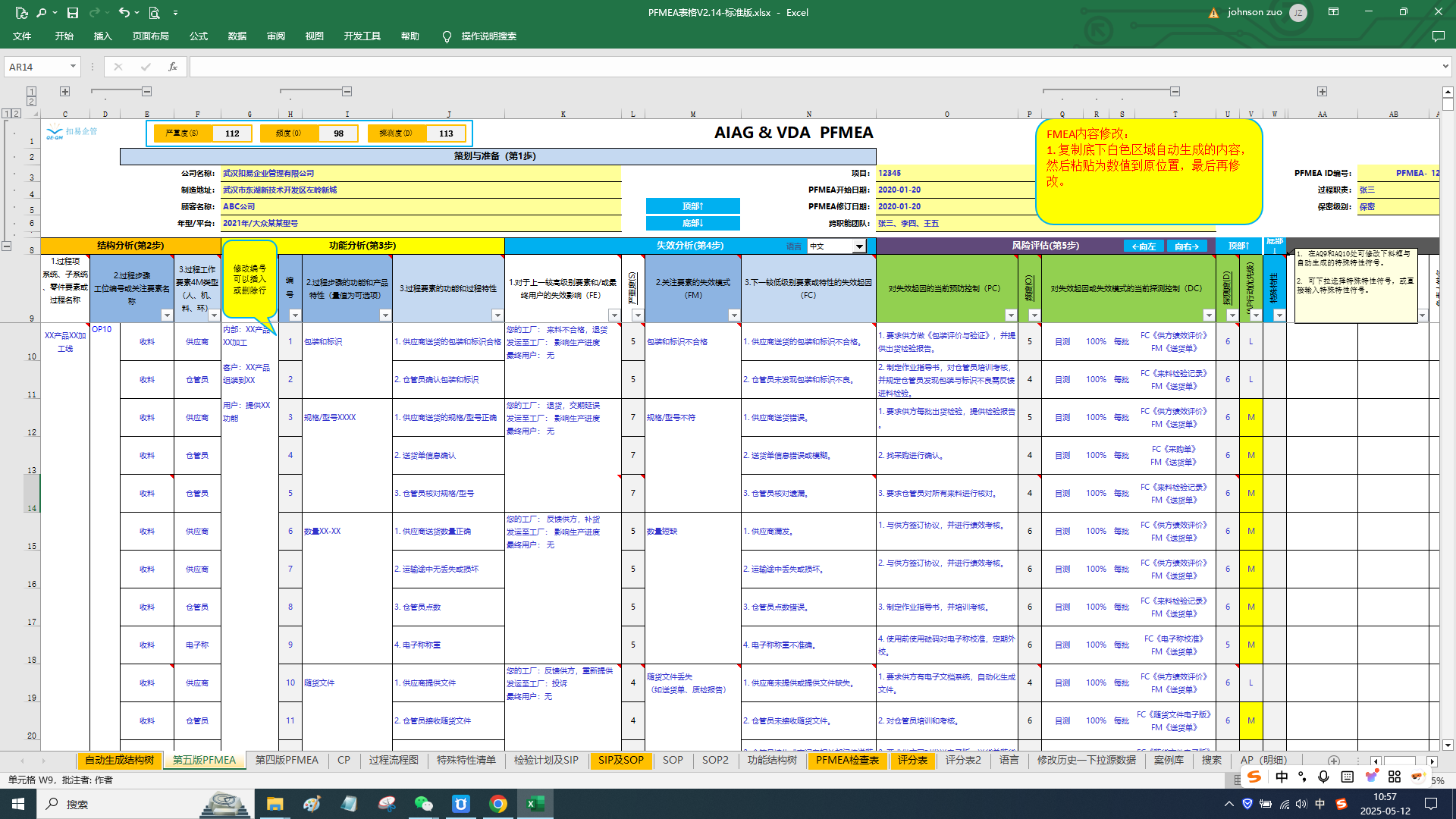Open the 开发工具 ribbon tab
The width and height of the screenshot is (1456, 819).
(362, 36)
